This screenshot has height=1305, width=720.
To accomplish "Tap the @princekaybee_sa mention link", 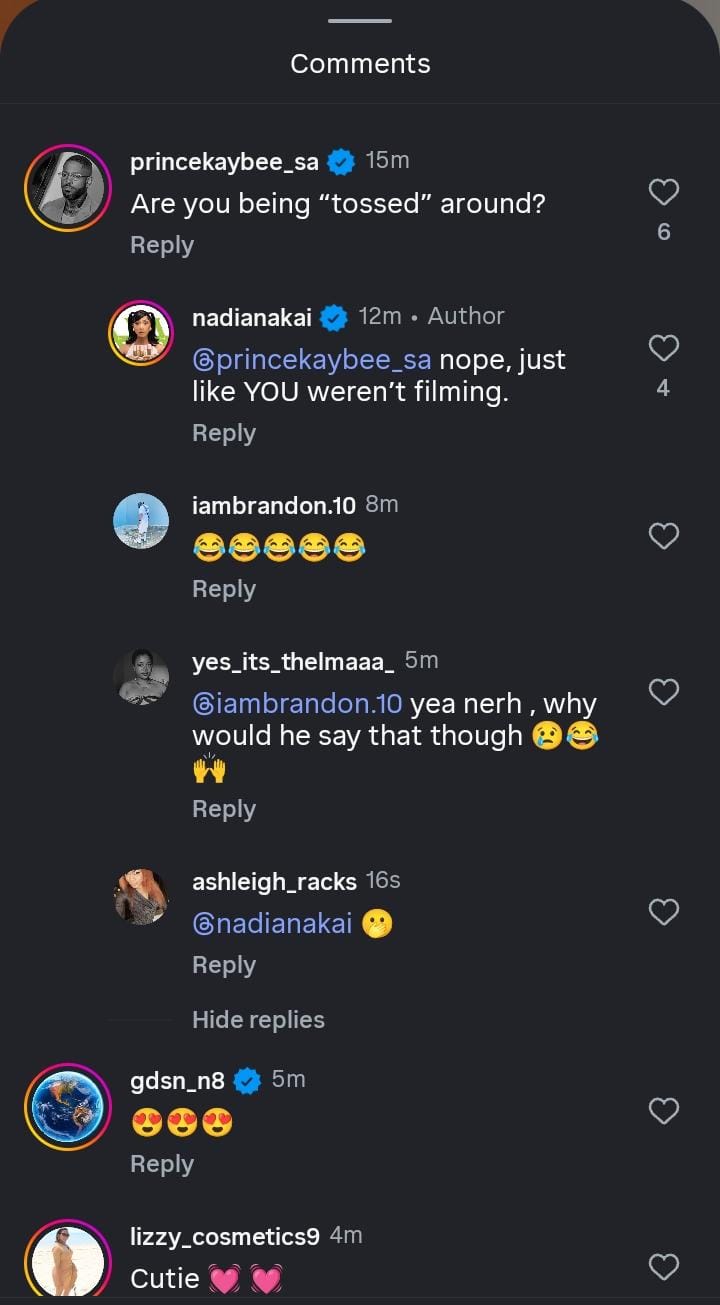I will (x=311, y=360).
